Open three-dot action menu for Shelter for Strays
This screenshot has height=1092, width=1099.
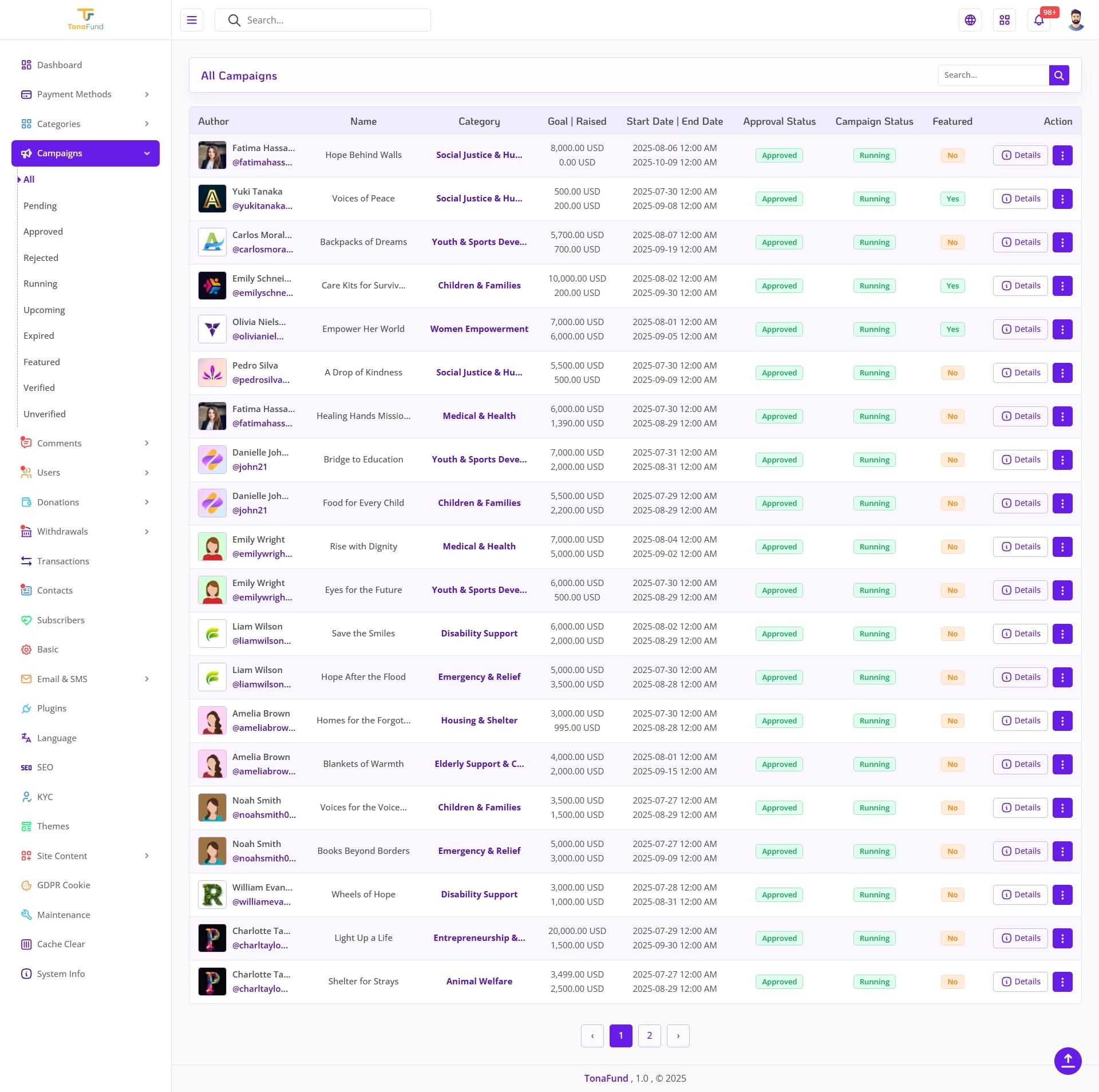(1062, 982)
